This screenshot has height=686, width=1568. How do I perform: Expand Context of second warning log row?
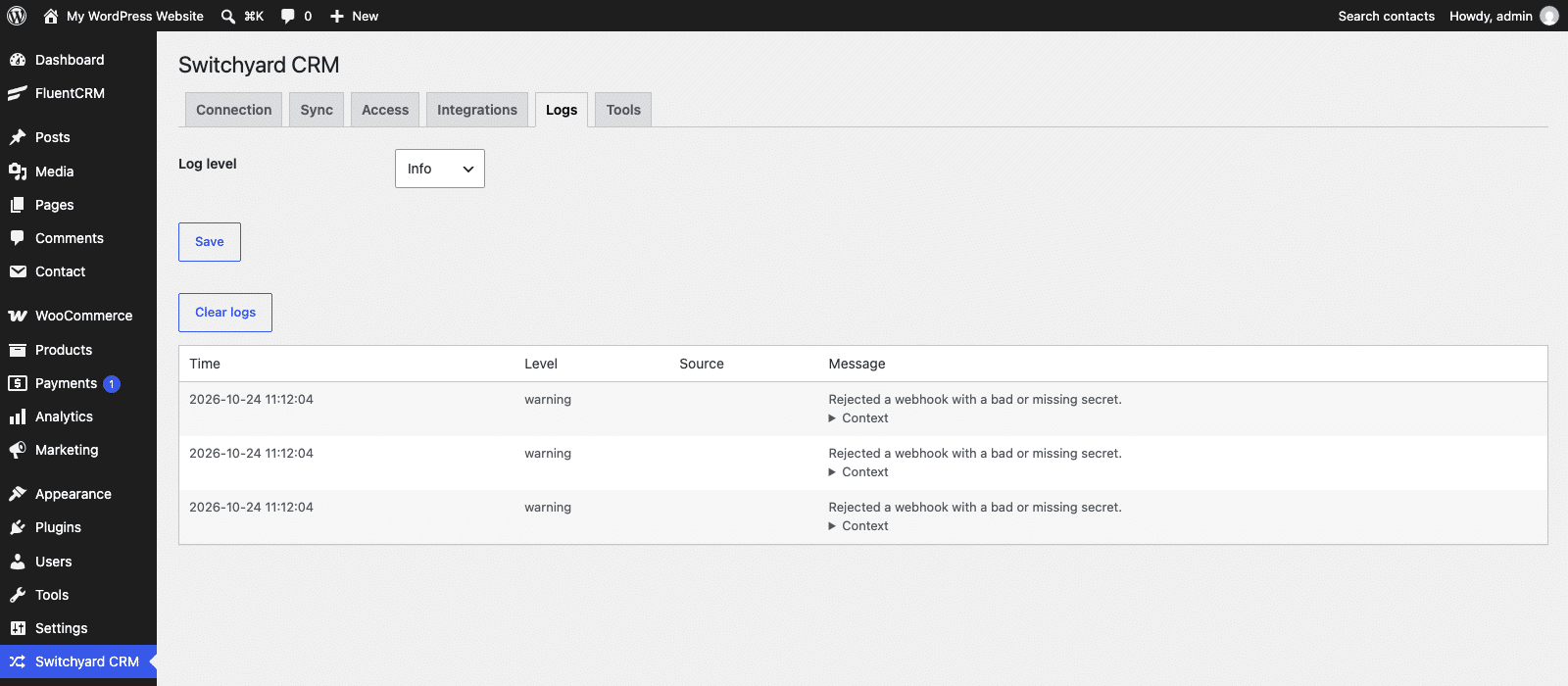pyautogui.click(x=858, y=472)
